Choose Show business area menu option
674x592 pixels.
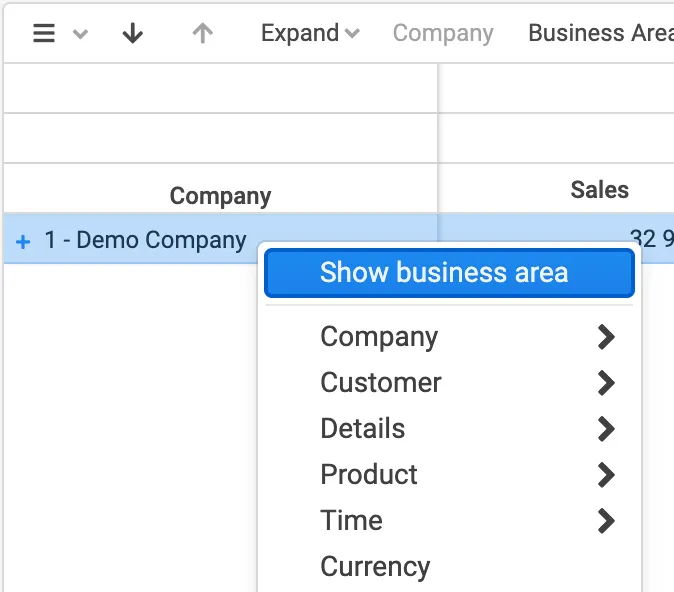pyautogui.click(x=444, y=273)
